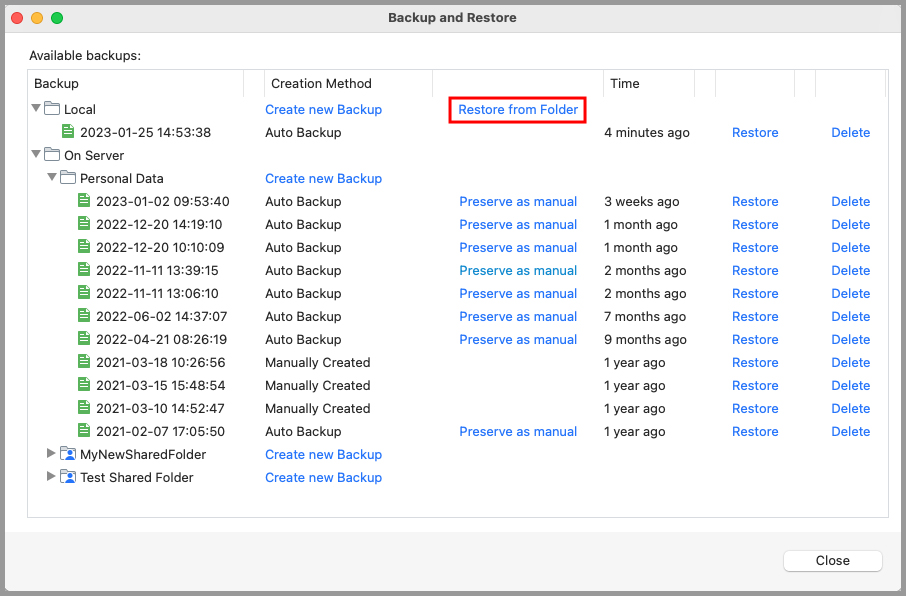
Task: Restore the 2021-03-15 15:48:54 backup
Action: [755, 385]
